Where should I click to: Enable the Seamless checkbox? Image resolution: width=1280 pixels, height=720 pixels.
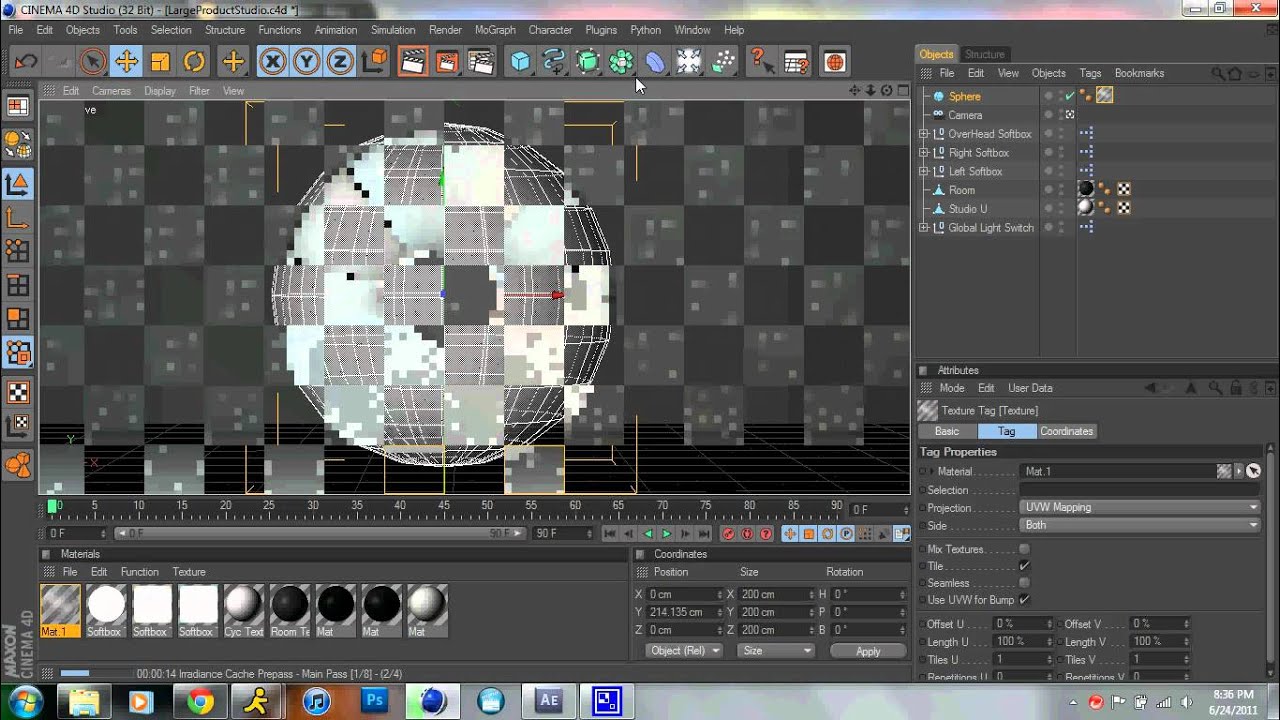click(x=1024, y=583)
